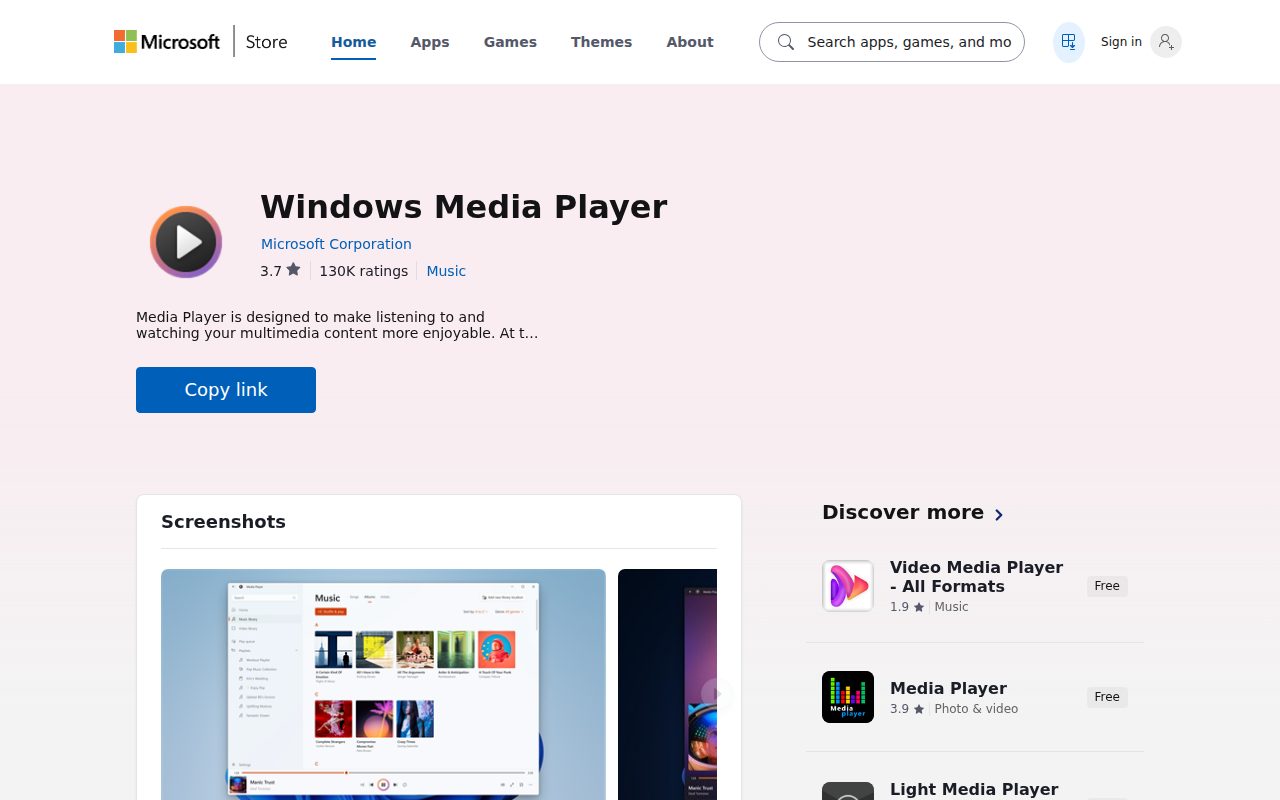Click the Copy link button
Screen dimensions: 1280x800
point(226,390)
